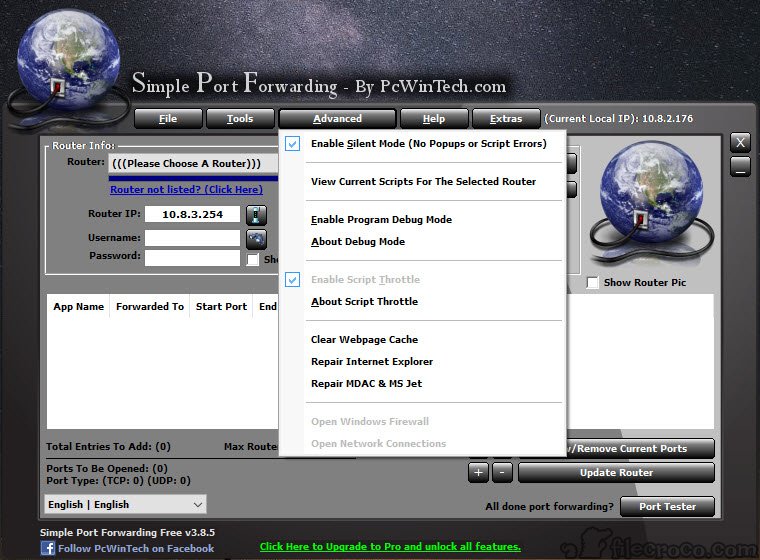The width and height of the screenshot is (760, 560).
Task: Click the Simple Port Forwarding Free v3.8.5 text
Action: click(x=127, y=532)
